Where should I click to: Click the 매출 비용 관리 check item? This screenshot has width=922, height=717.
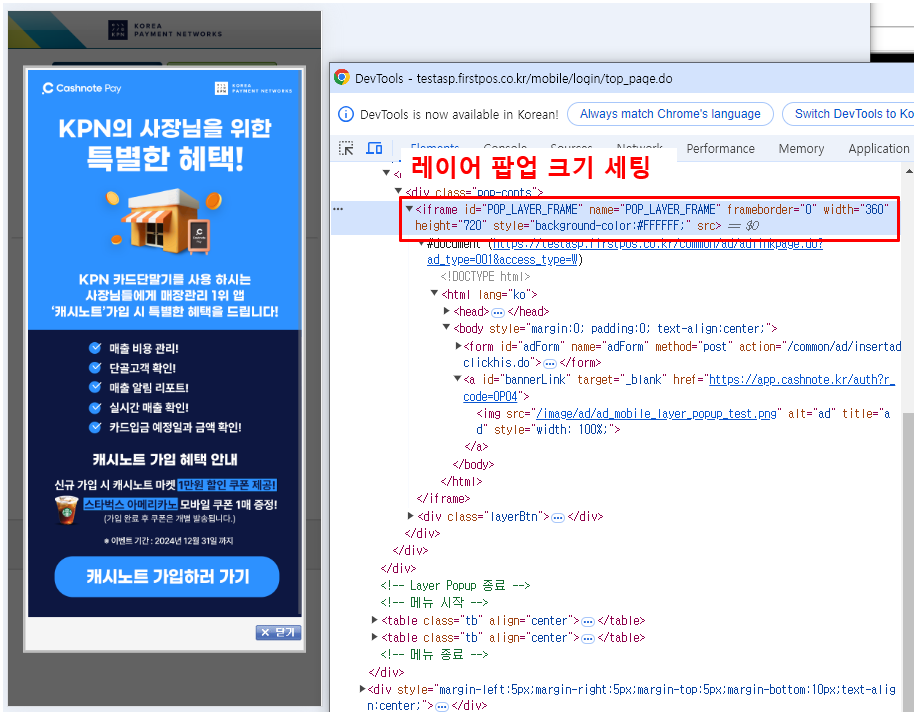coord(134,349)
